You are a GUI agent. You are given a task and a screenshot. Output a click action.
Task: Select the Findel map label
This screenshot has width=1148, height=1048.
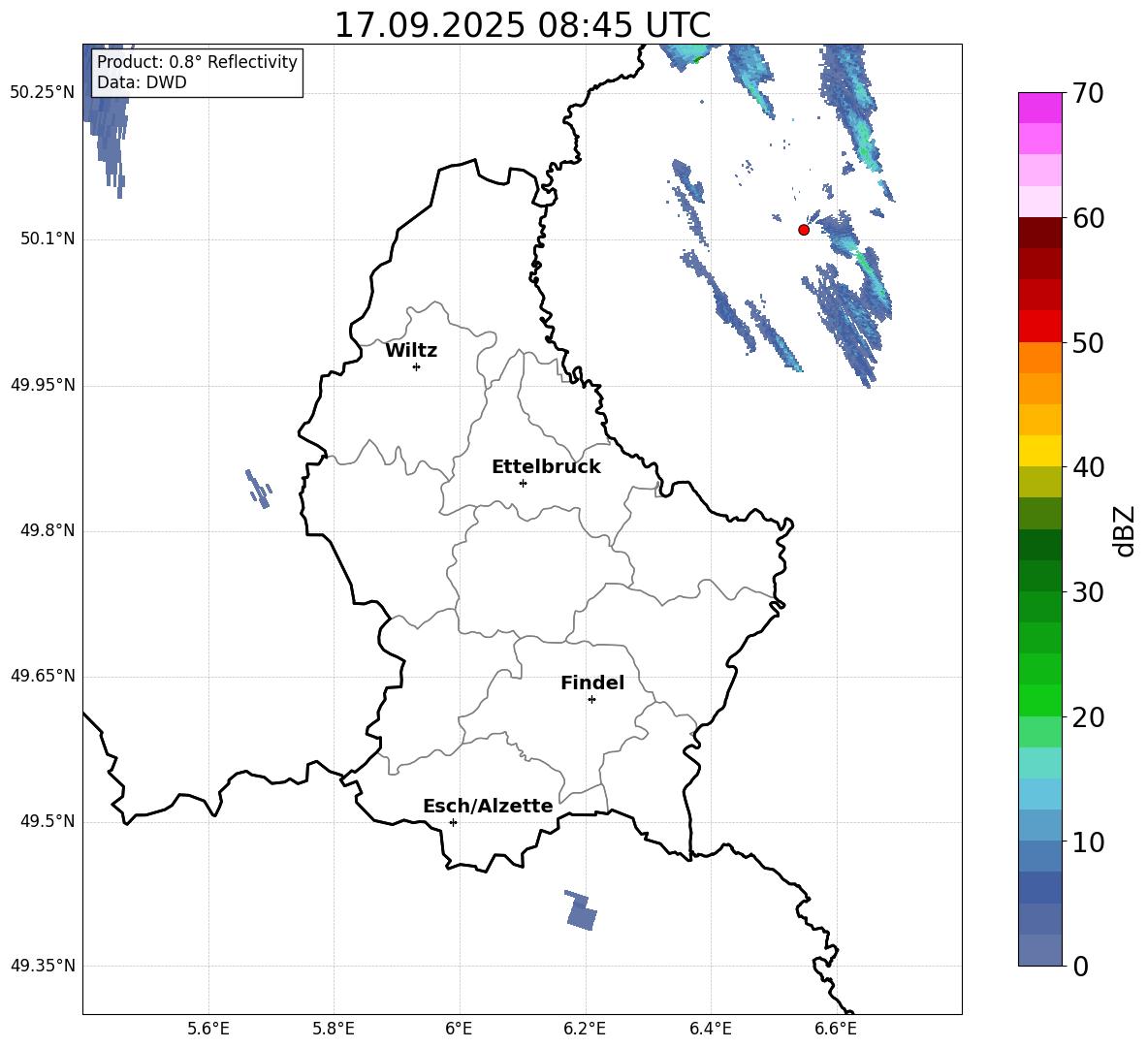coord(592,683)
